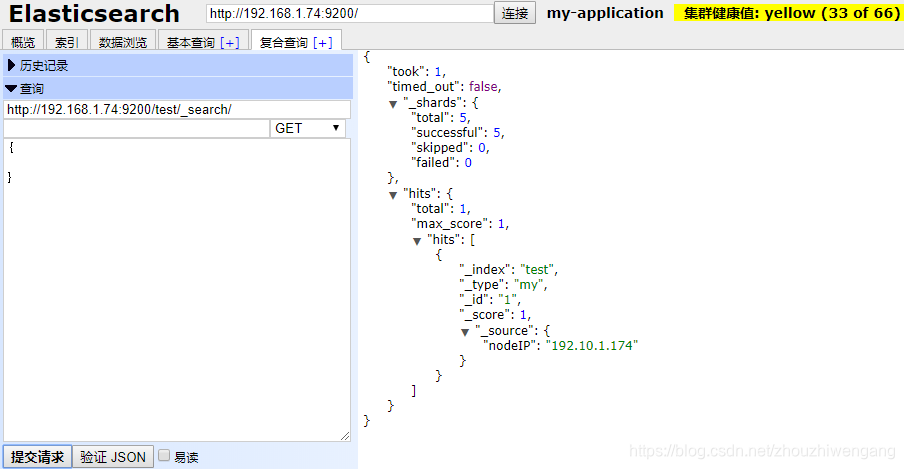Screen dimensions: 904x469
Task: Click the "failed": 0 line
Action: coord(442,163)
